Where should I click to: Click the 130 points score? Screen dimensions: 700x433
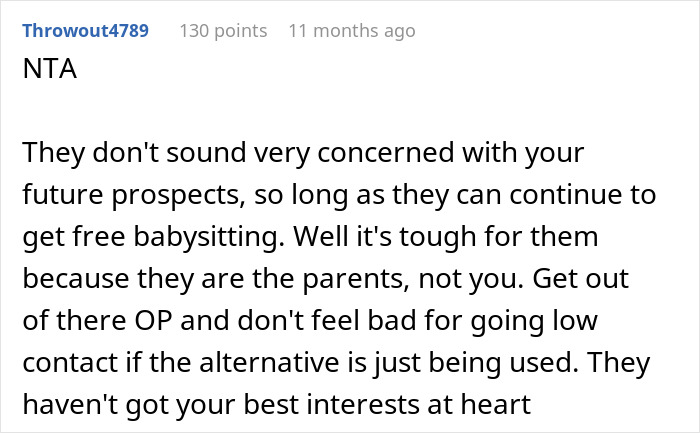223,31
